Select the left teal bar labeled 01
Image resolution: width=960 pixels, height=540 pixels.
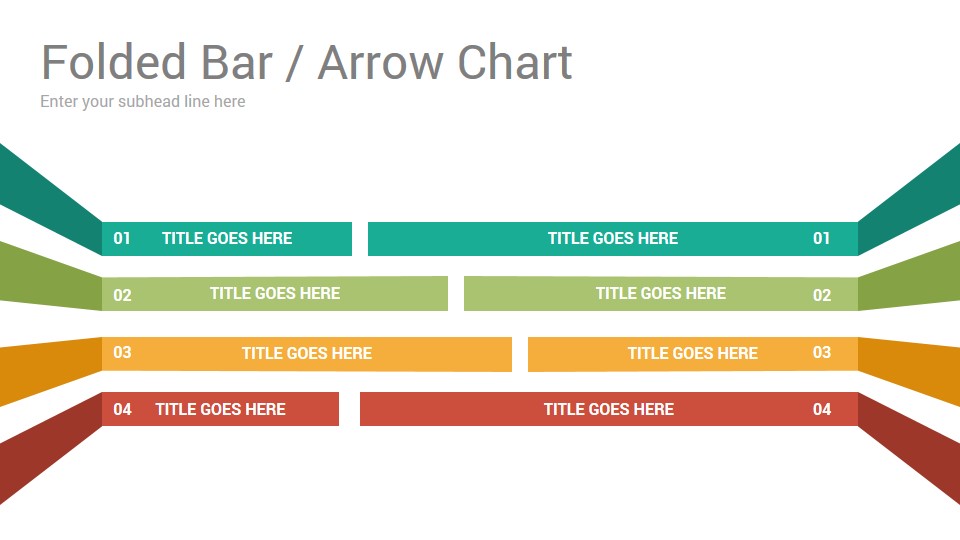pyautogui.click(x=227, y=239)
